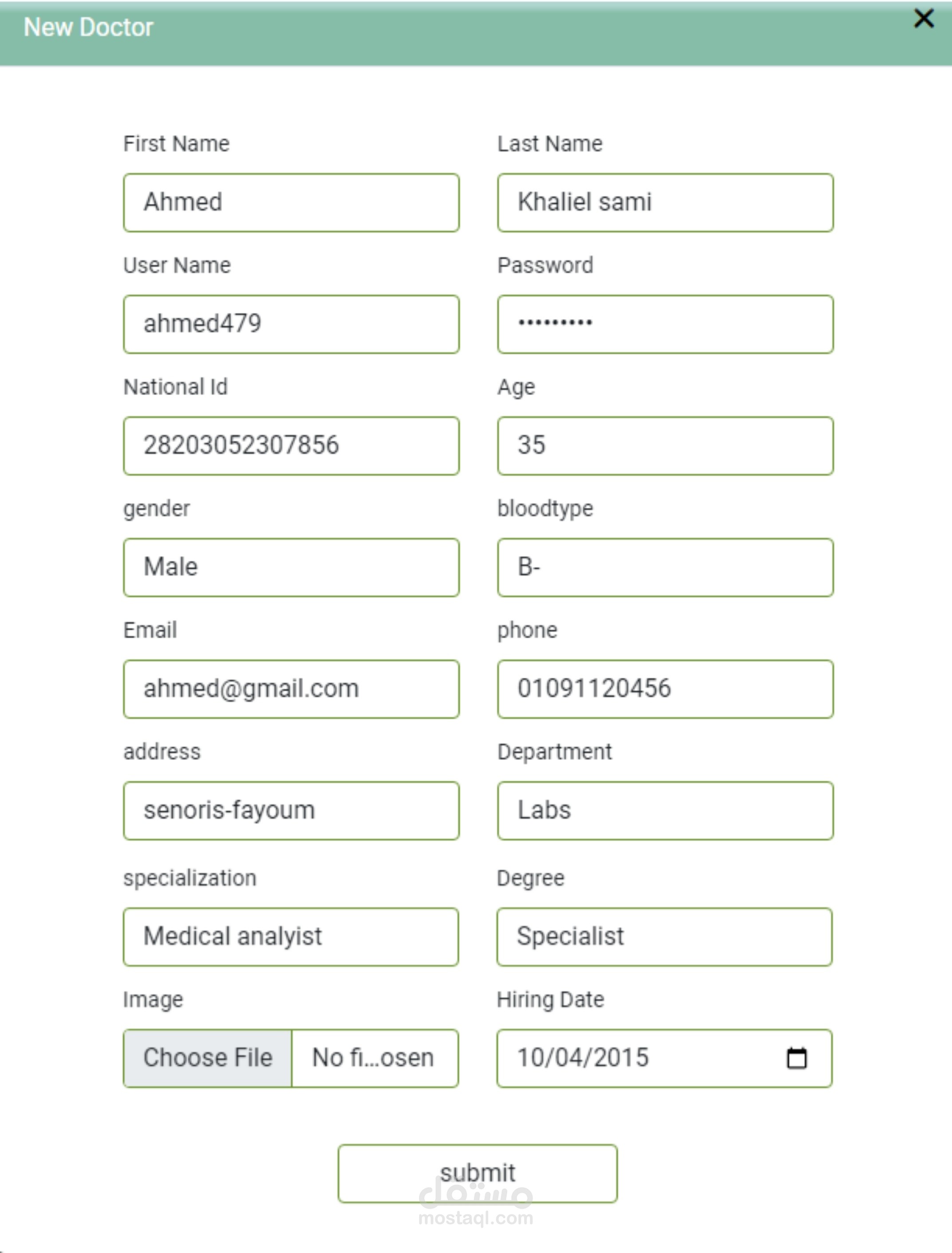This screenshot has width=952, height=1253.
Task: Click into the Password field
Action: 665,324
